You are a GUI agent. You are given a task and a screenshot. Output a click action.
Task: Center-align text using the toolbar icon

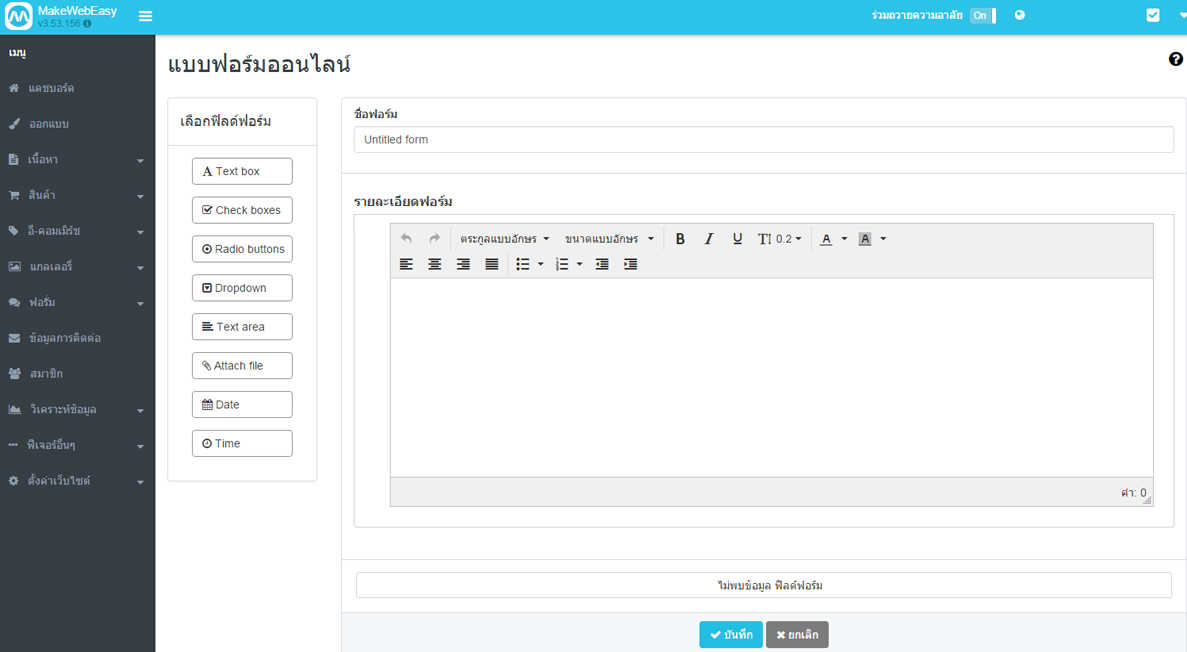tap(434, 264)
